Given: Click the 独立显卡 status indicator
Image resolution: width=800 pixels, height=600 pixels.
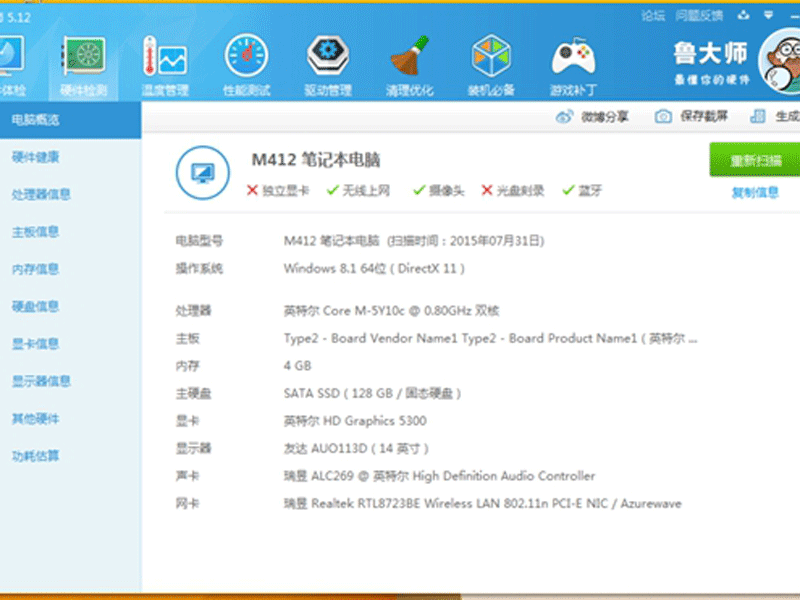Looking at the screenshot, I should click(x=278, y=191).
